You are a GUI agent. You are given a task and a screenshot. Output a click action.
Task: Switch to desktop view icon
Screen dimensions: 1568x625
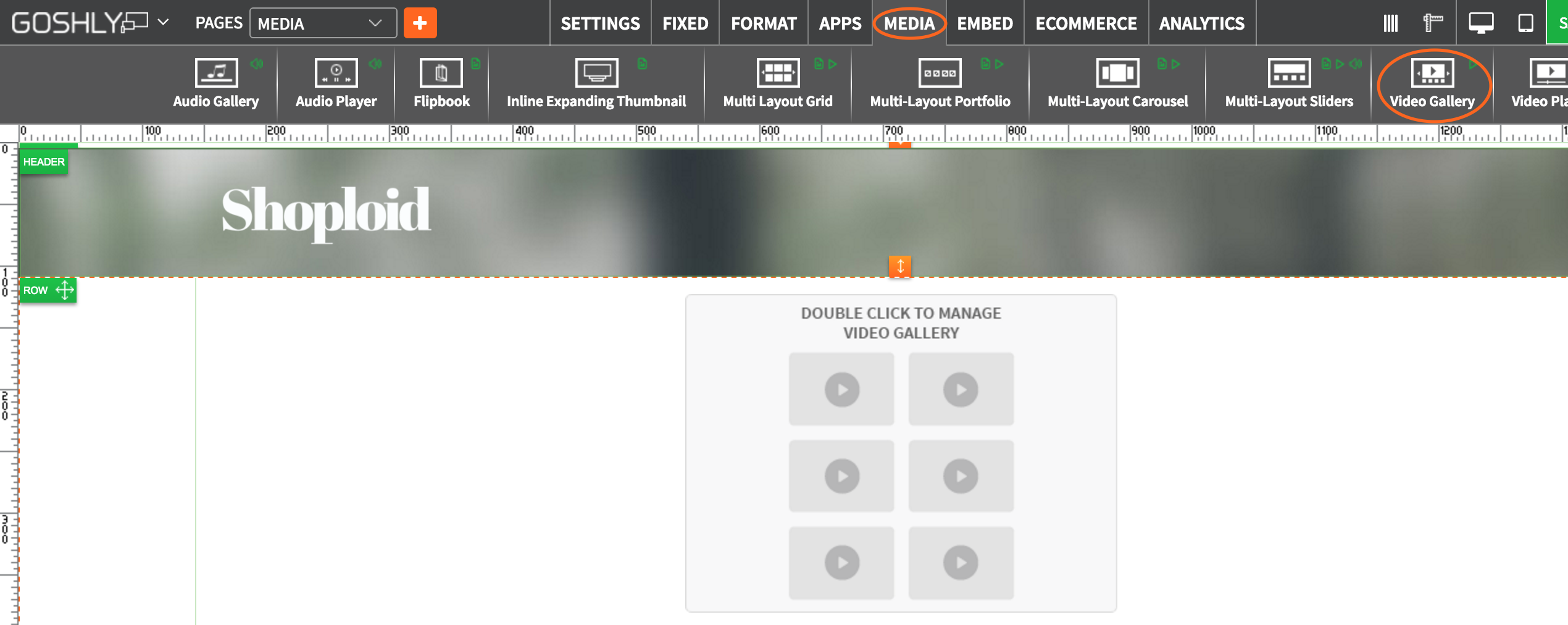pos(1480,23)
